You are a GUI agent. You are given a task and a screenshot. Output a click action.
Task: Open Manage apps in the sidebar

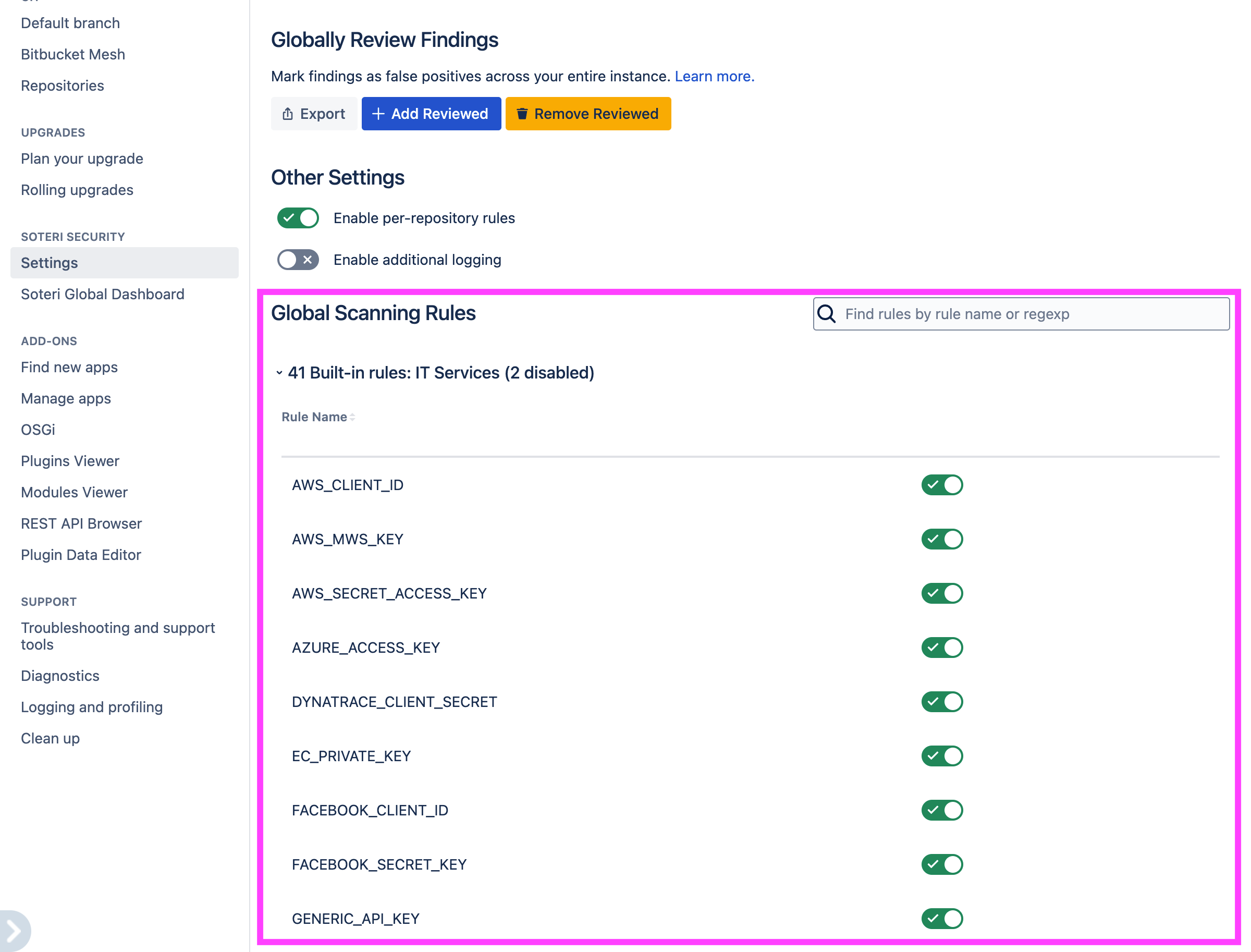point(66,398)
